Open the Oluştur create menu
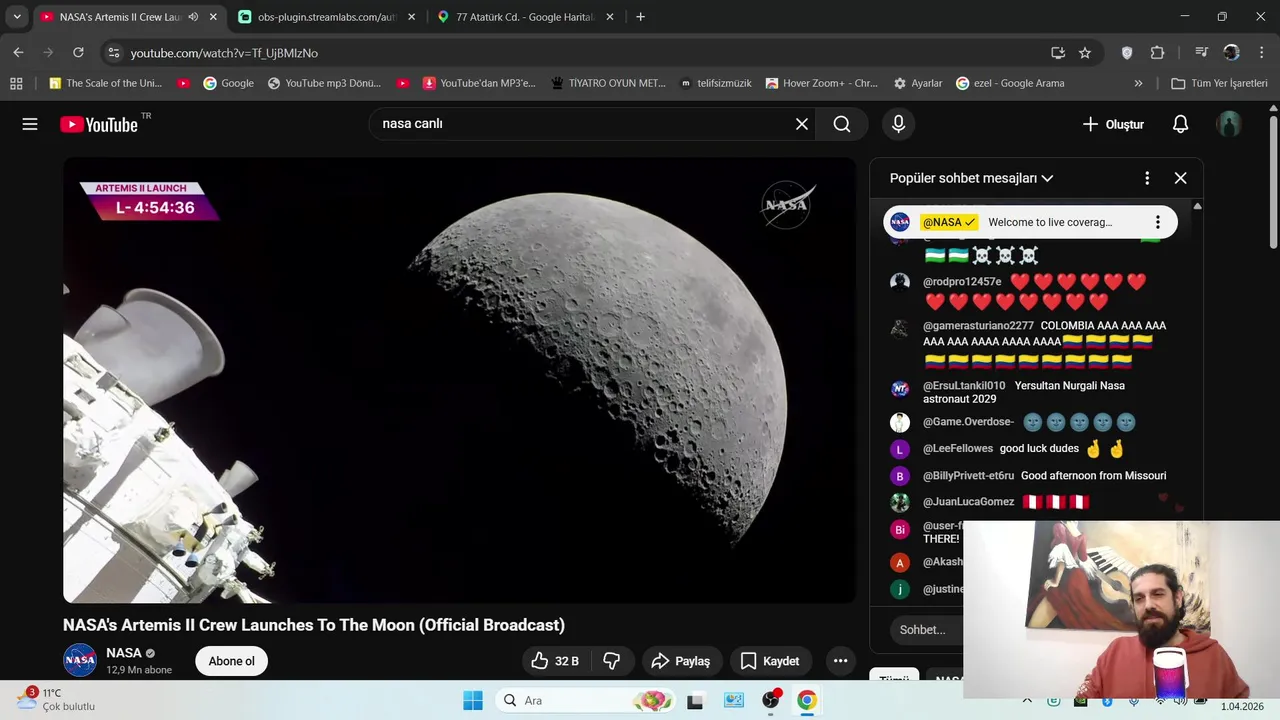This screenshot has width=1280, height=720. [x=1112, y=124]
